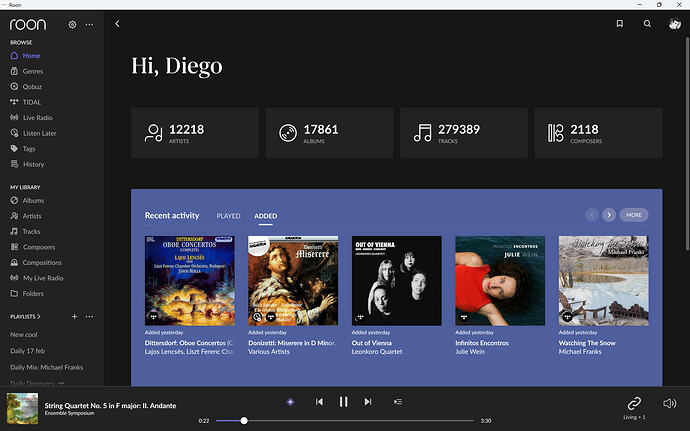Click the seek bar position knob
Viewport: 690px width, 431px height.
point(244,421)
